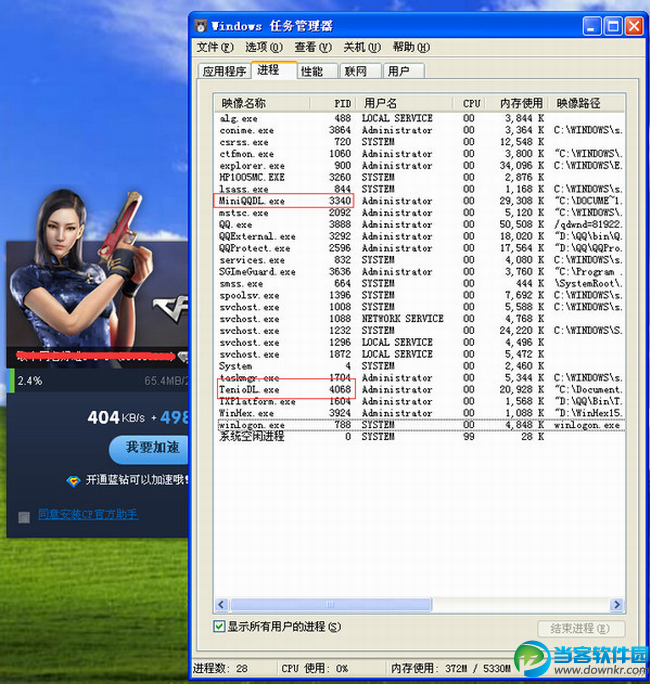The image size is (650, 684).
Task: Tick the 同意安装CF官方助手 checkbox
Action: click(24, 517)
